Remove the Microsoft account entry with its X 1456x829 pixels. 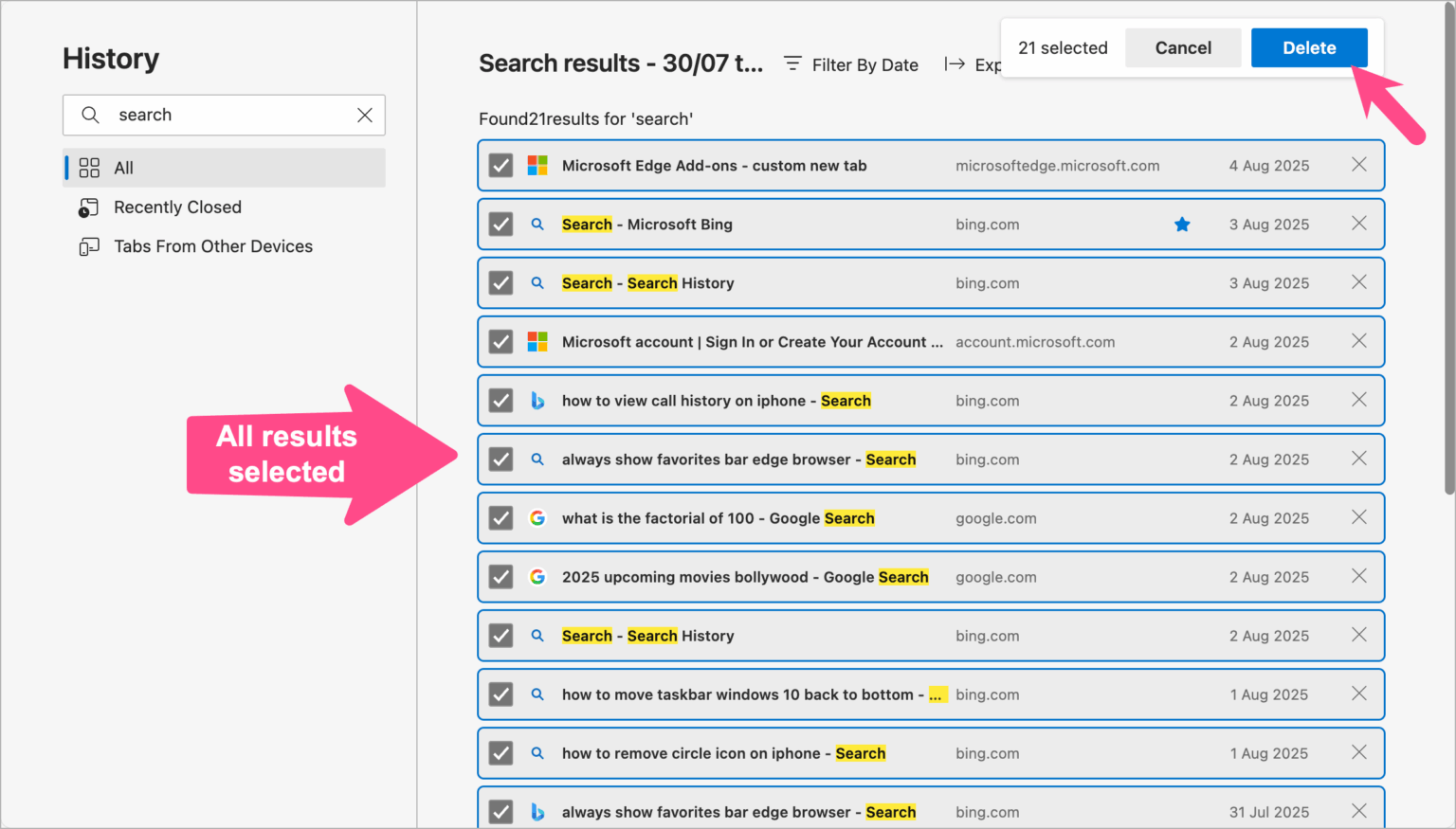[1358, 341]
